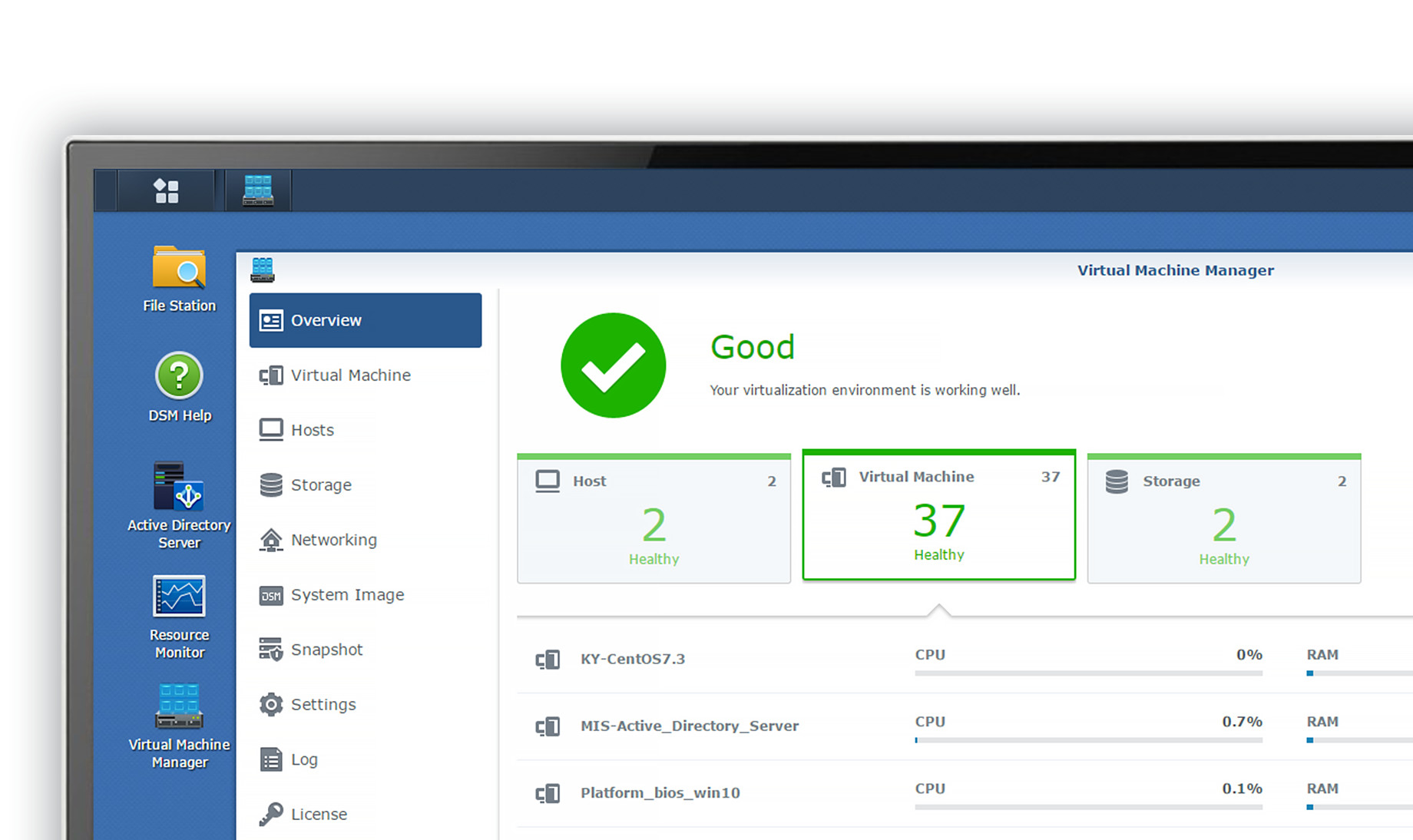
Task: Click the large 37 count number
Action: (x=939, y=521)
